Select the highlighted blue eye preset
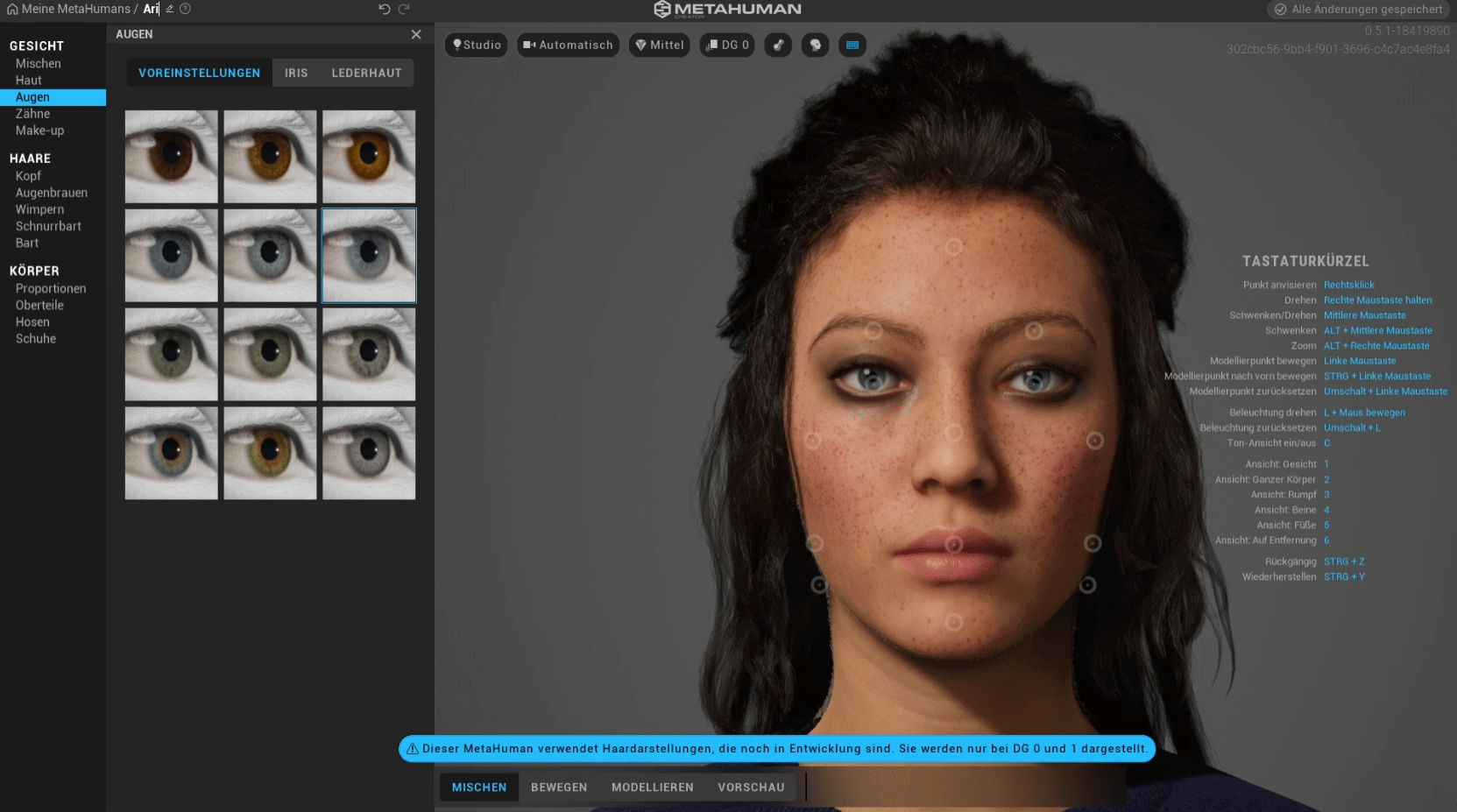This screenshot has height=812, width=1457. tap(369, 256)
